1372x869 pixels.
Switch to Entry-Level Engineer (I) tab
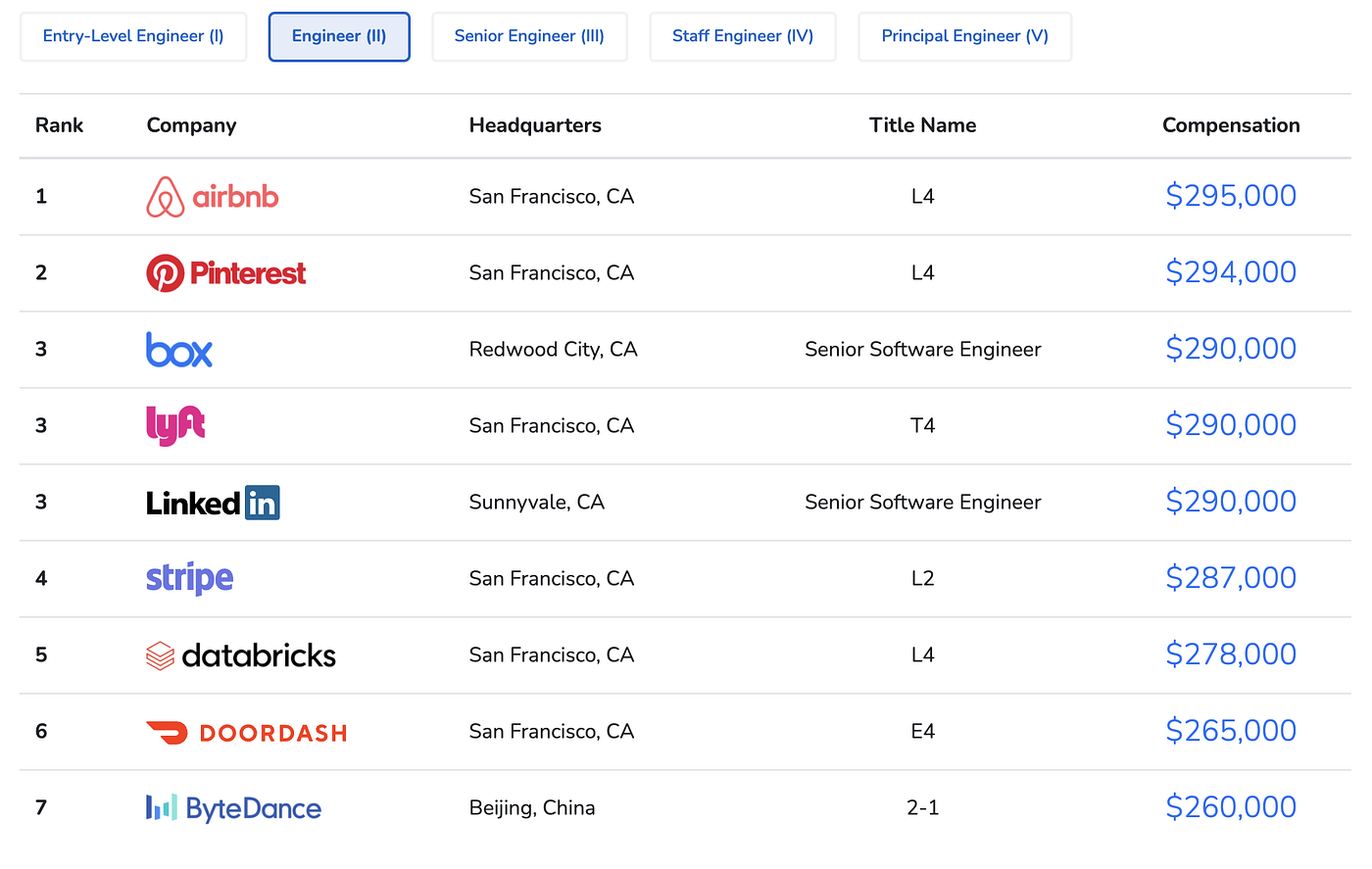tap(133, 37)
